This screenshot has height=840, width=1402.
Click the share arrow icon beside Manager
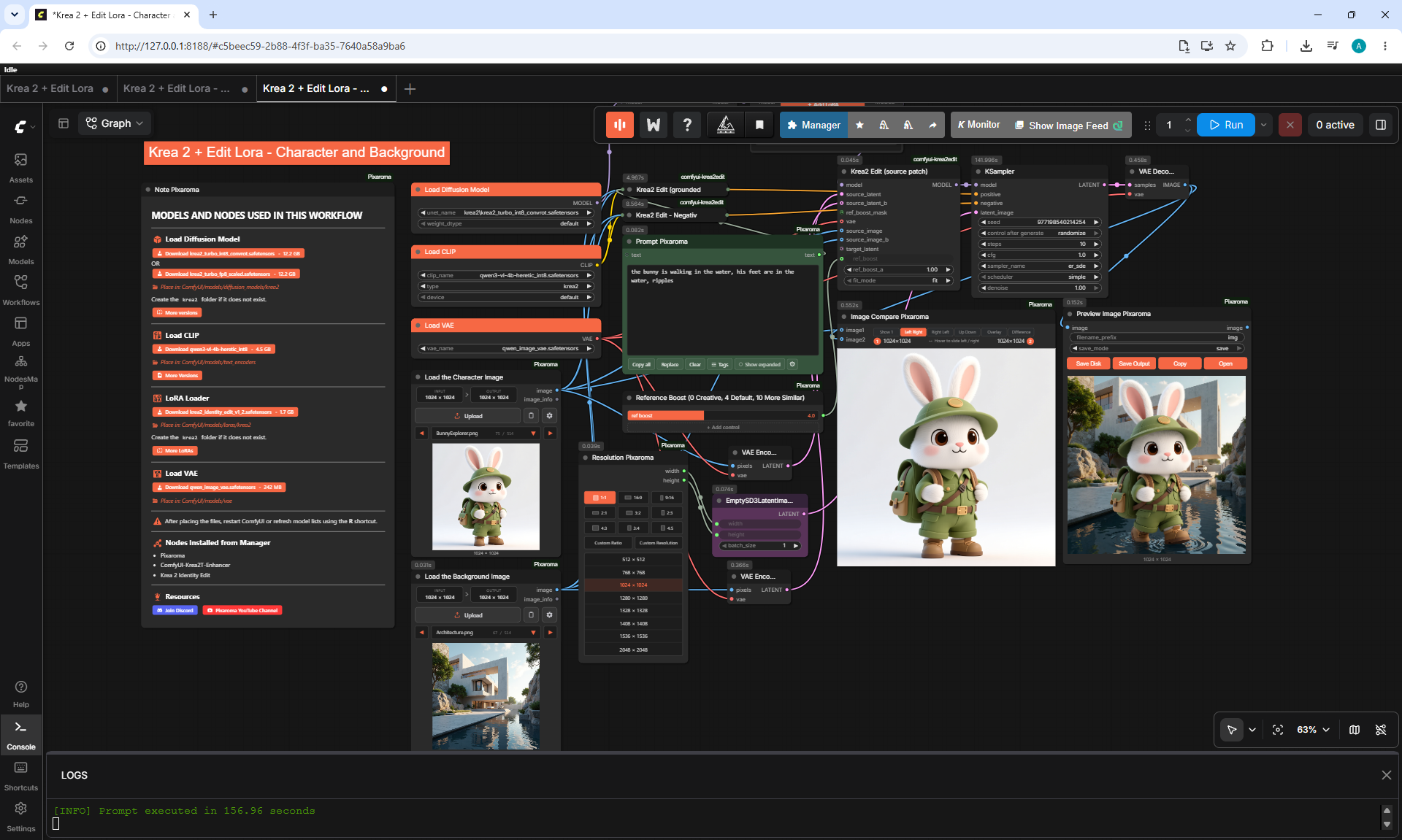[932, 125]
